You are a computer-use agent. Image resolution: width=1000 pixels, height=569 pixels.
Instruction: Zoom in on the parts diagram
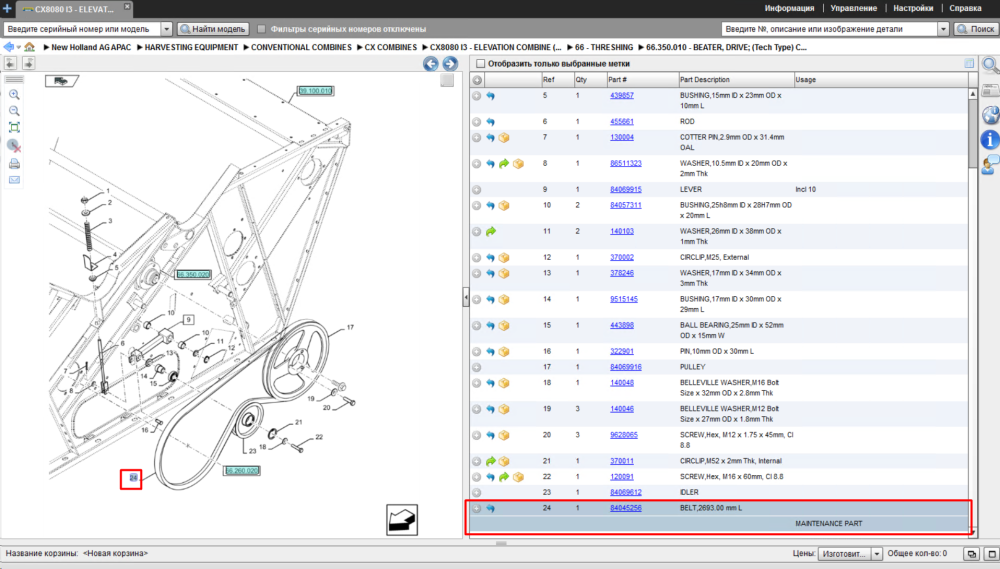click(14, 95)
